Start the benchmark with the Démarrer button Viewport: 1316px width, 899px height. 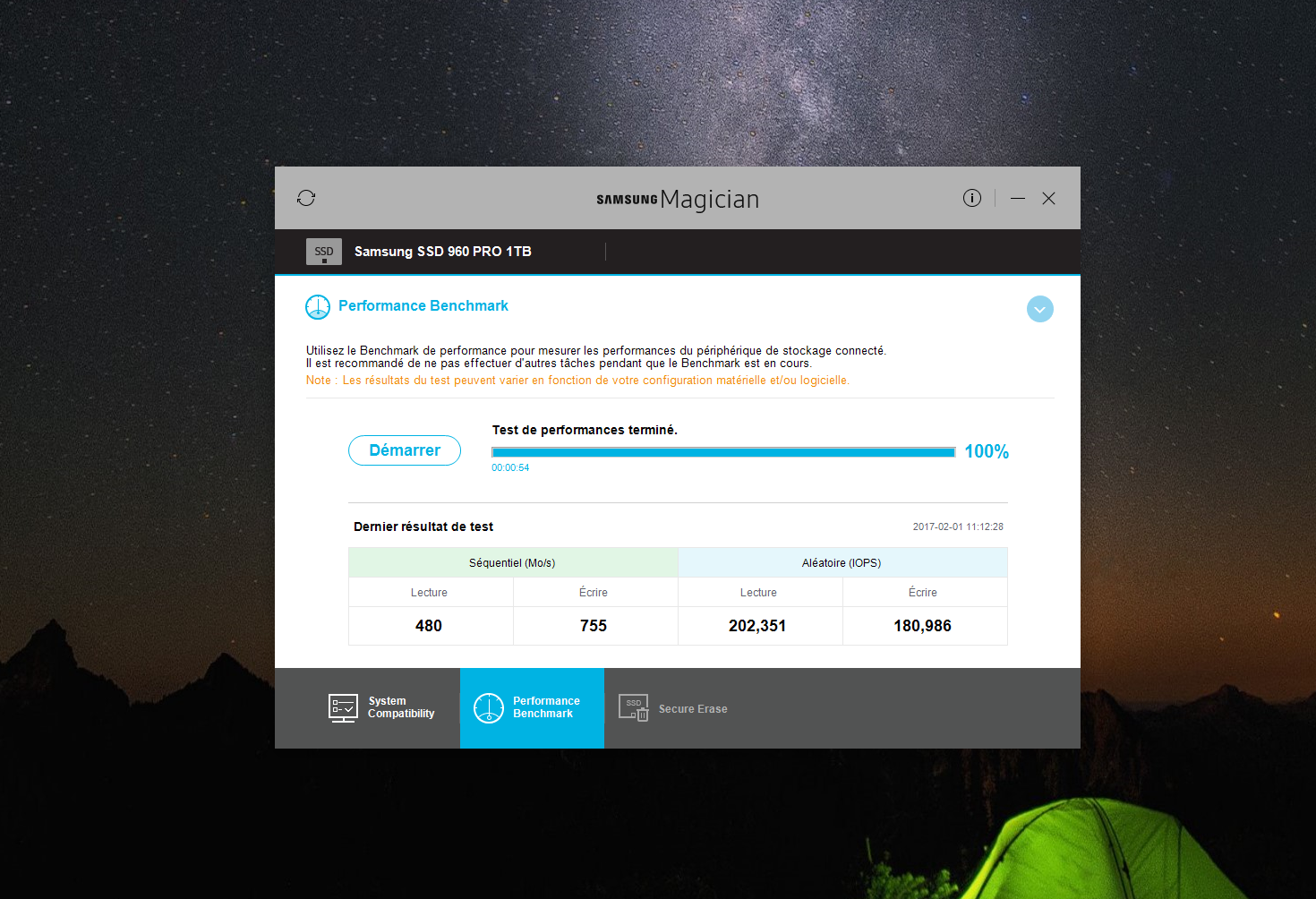pyautogui.click(x=405, y=450)
